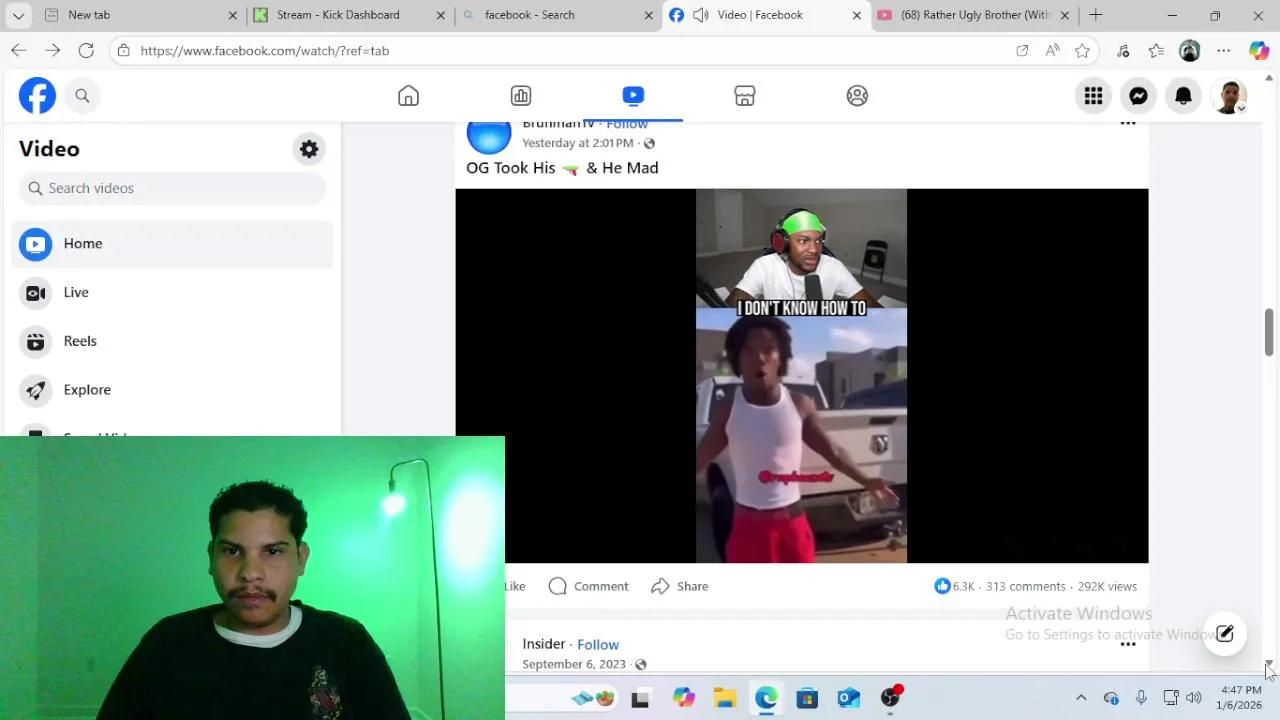Open Messenger chats icon
The image size is (1280, 720).
[x=1138, y=96]
